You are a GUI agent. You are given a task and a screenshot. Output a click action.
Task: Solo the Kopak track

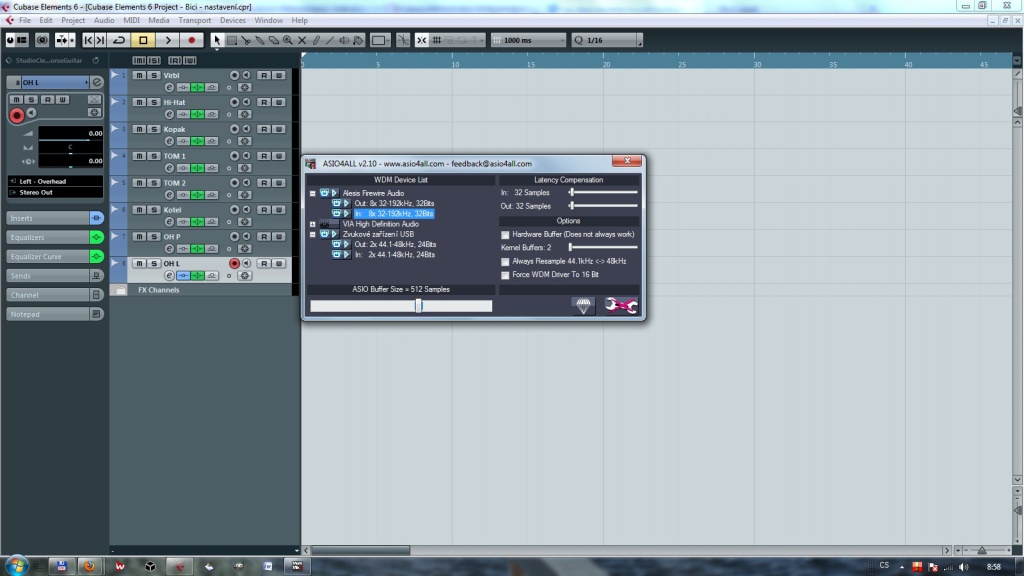(153, 129)
